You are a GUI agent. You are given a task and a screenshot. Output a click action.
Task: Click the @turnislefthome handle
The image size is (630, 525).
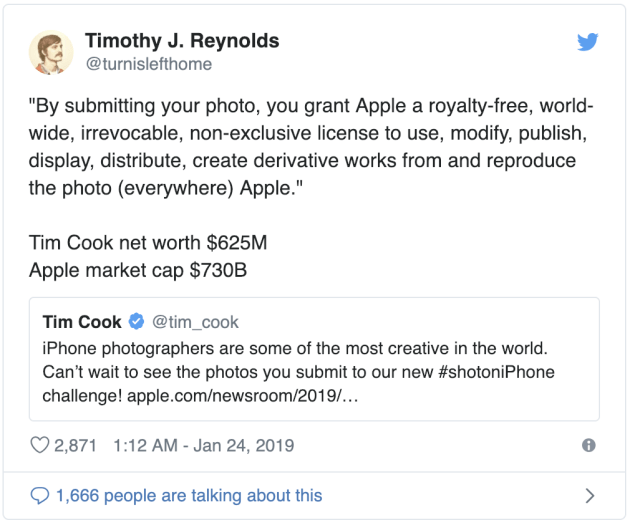[148, 64]
